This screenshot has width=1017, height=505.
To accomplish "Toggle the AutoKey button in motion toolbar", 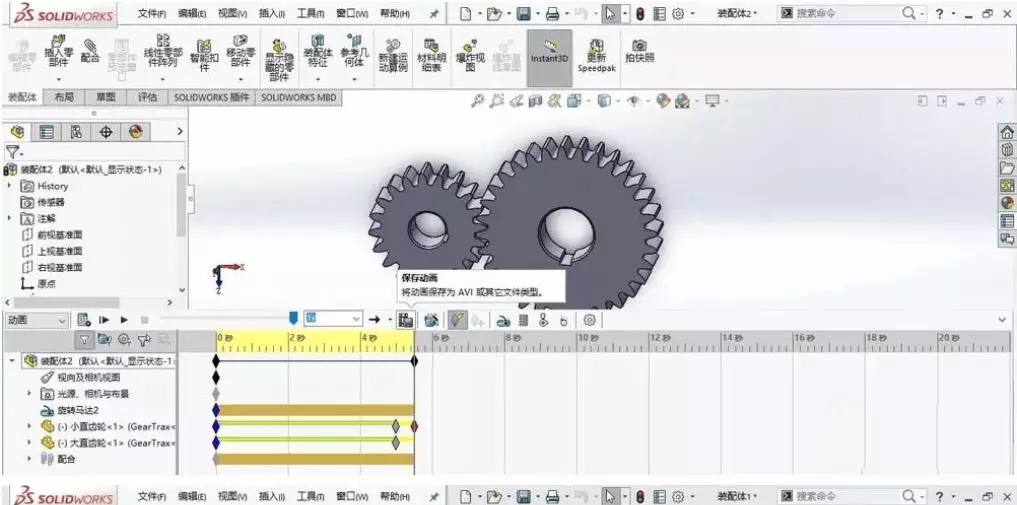I will 458,320.
